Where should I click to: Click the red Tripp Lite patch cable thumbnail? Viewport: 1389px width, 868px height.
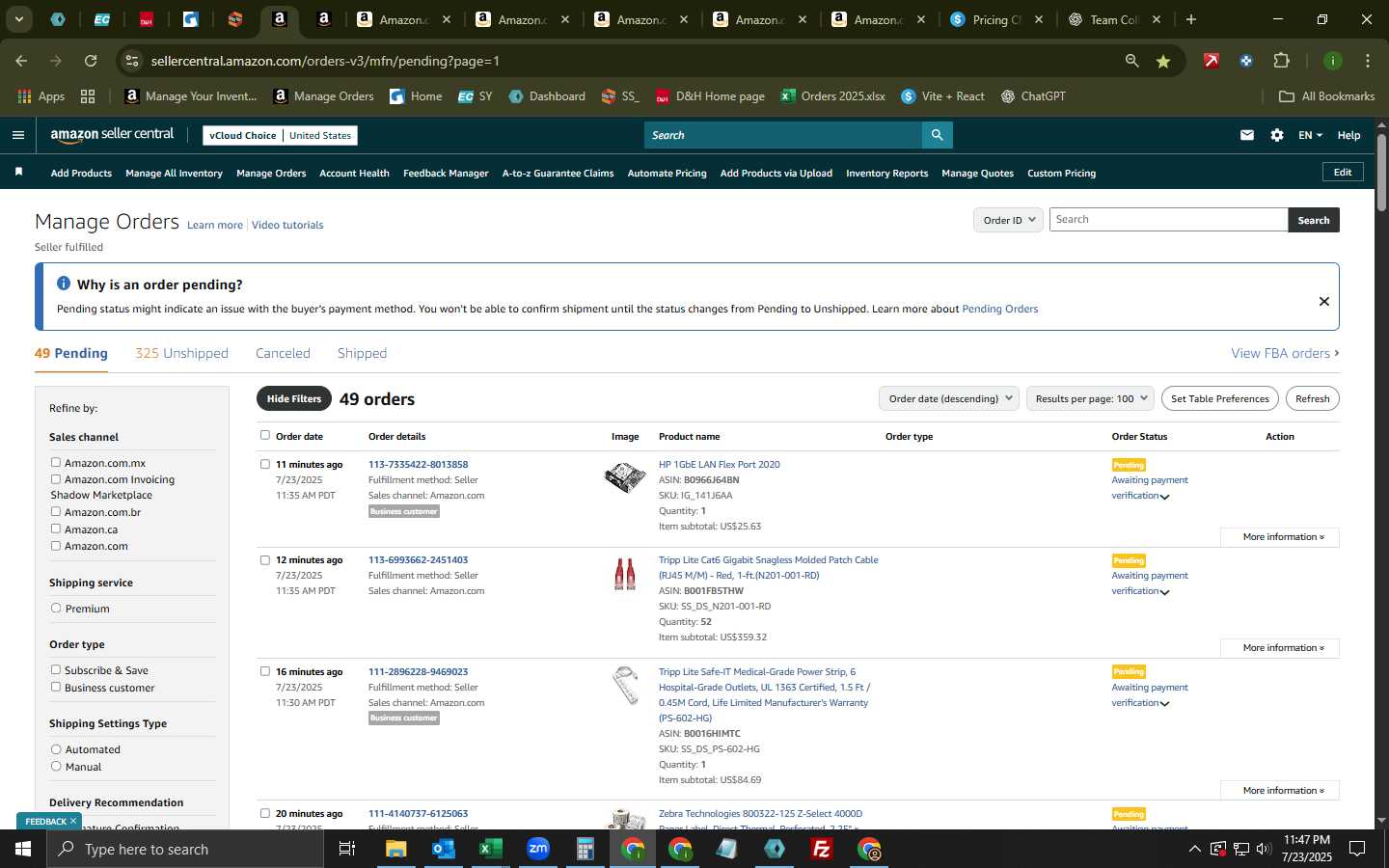point(625,574)
